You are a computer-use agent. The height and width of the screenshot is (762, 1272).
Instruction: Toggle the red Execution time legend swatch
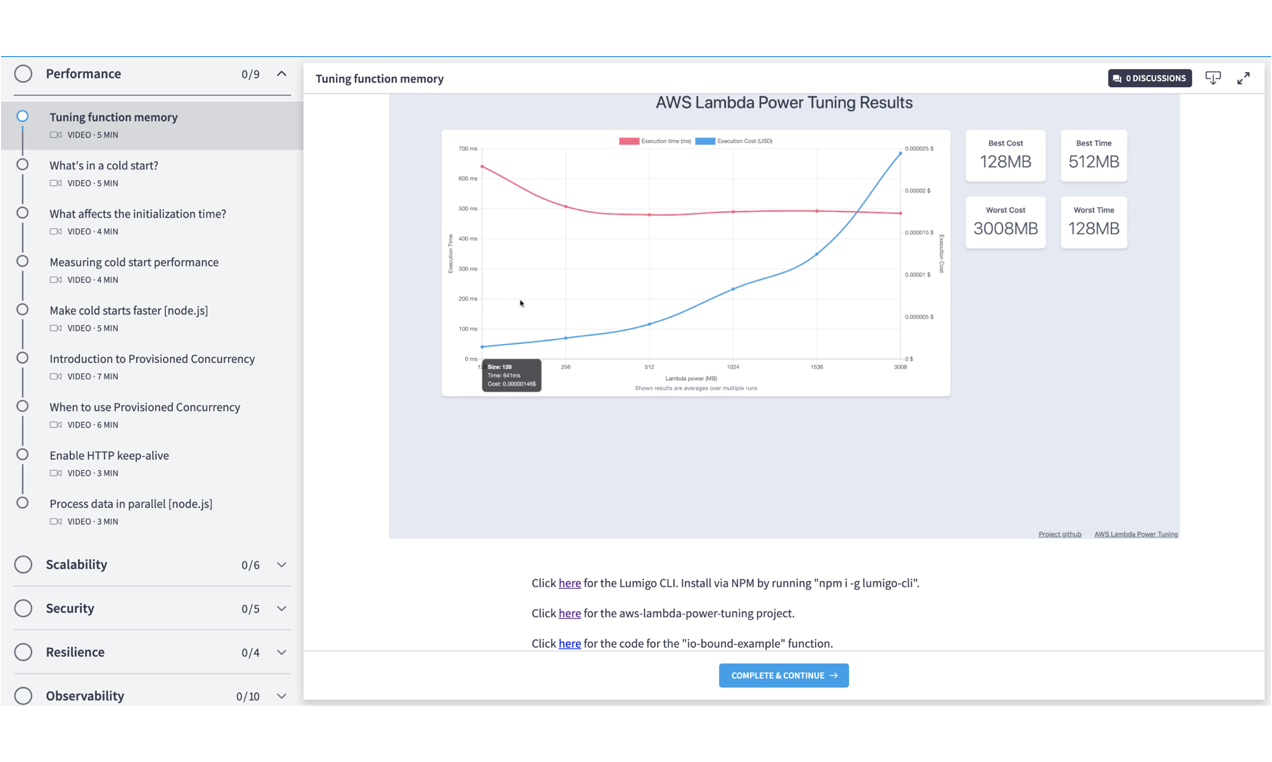click(x=629, y=141)
